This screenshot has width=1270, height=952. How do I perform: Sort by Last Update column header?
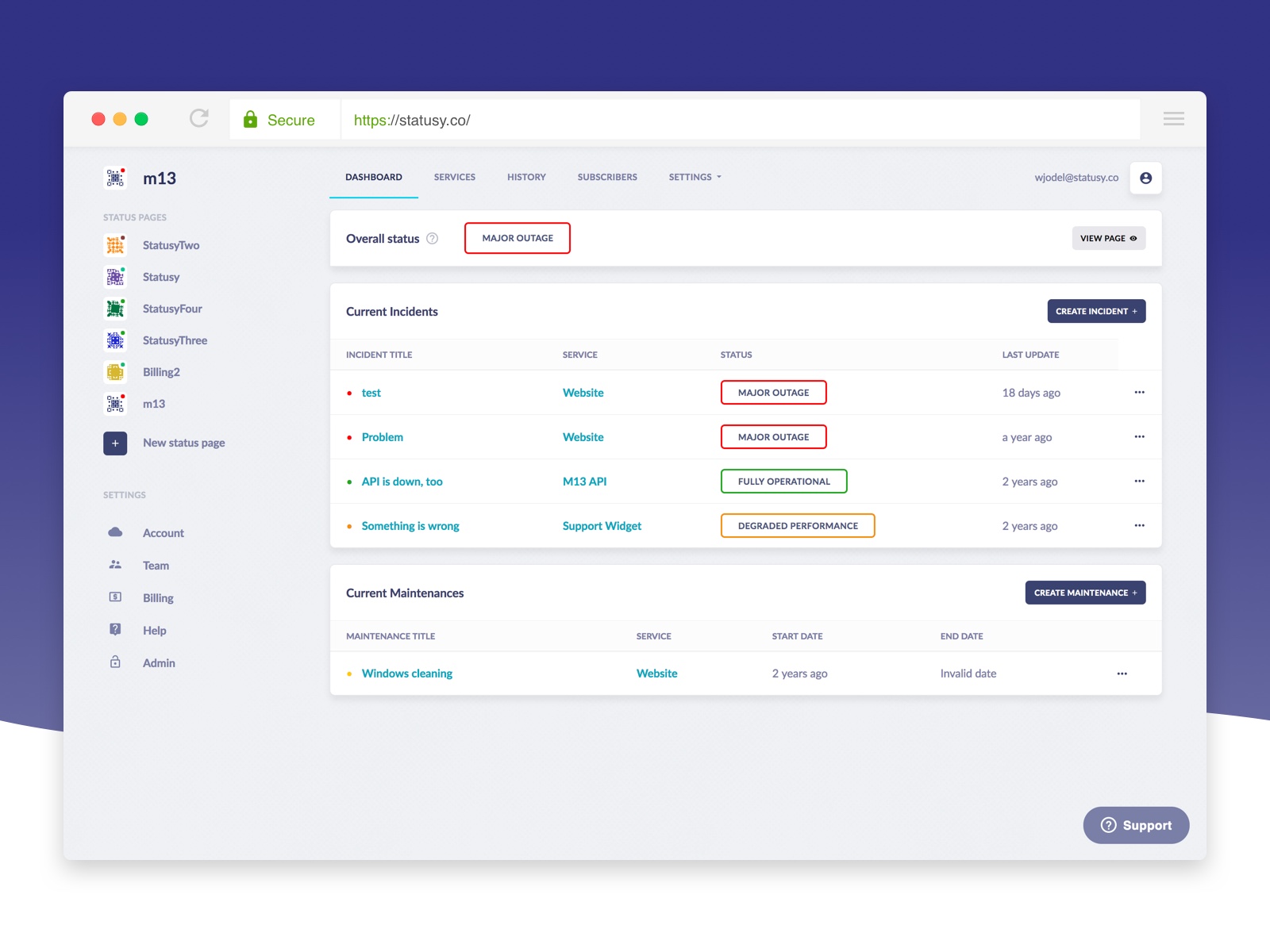(1030, 355)
